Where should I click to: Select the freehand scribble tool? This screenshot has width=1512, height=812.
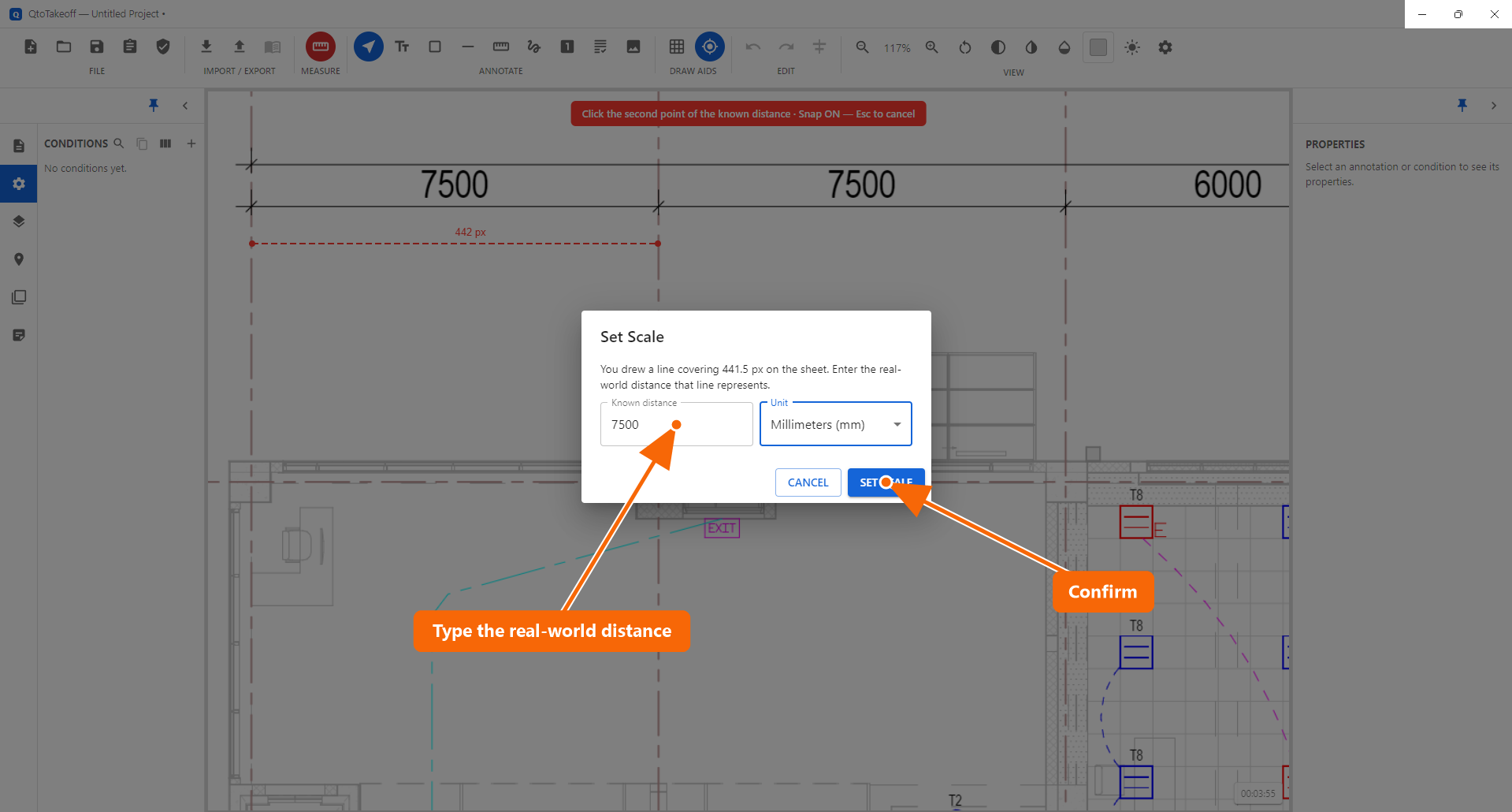(x=534, y=47)
